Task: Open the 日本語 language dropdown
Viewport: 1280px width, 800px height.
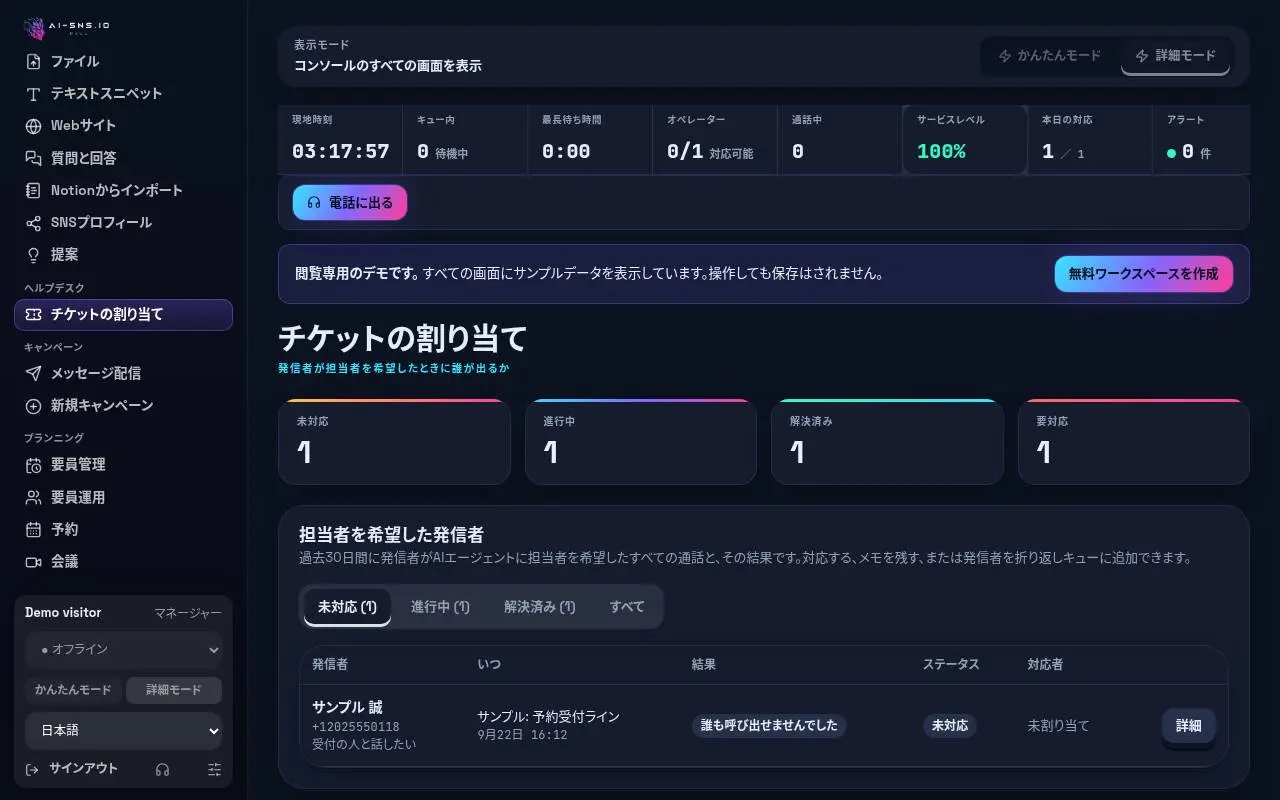Action: [124, 731]
